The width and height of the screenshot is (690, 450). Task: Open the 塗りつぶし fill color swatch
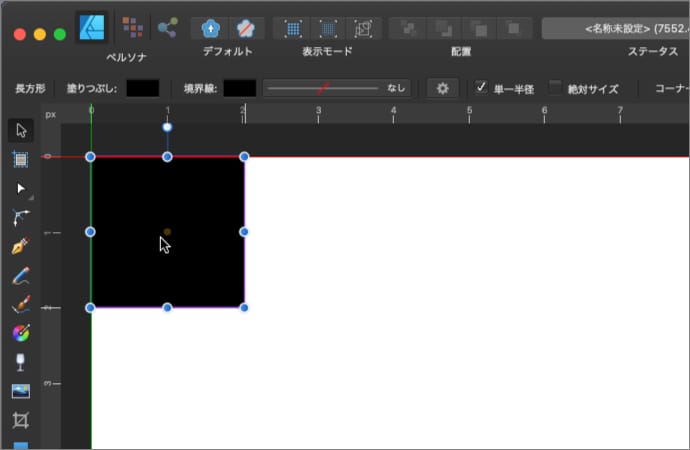coord(142,88)
